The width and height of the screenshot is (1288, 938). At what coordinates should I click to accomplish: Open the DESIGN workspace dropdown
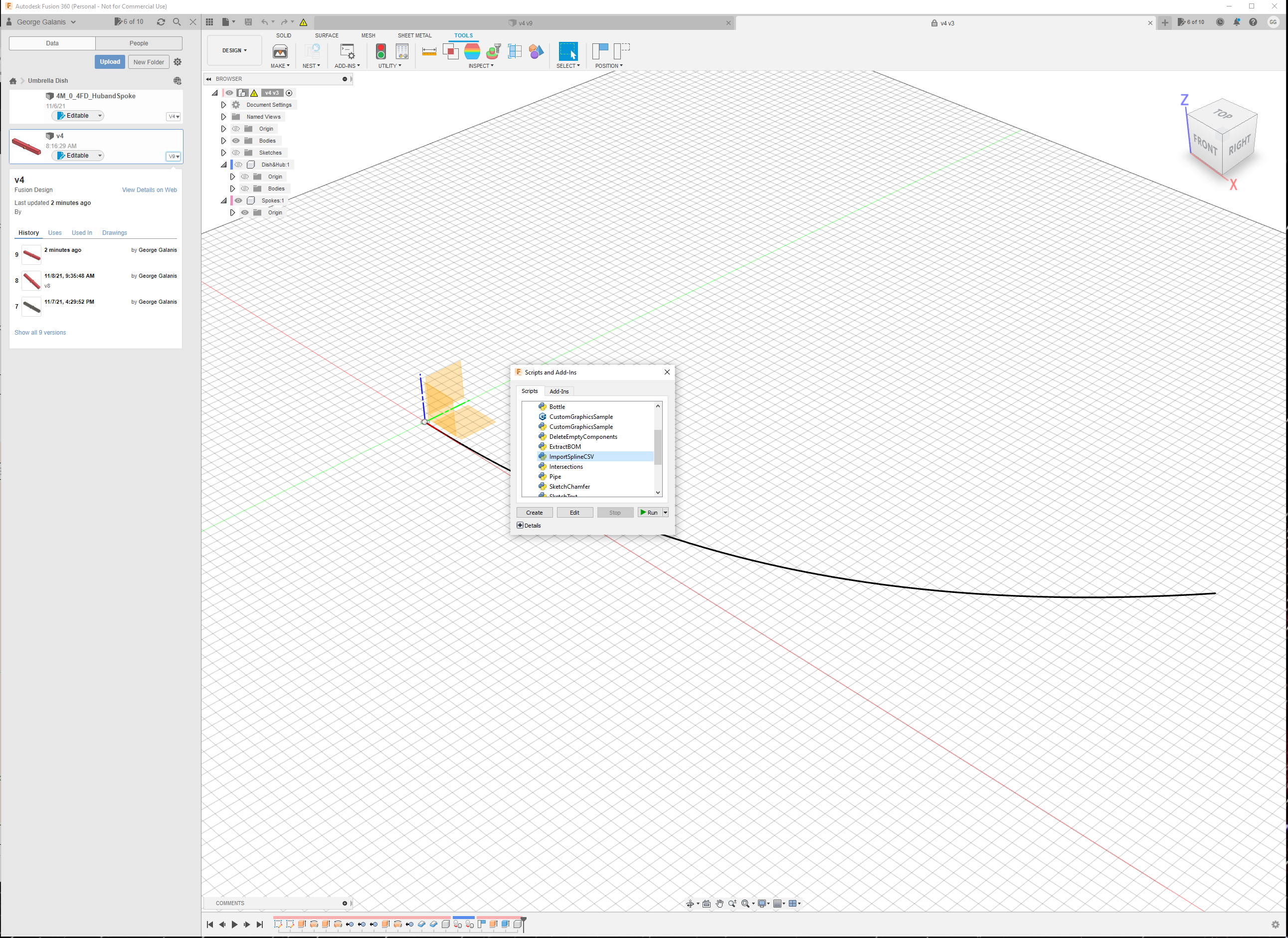(234, 50)
